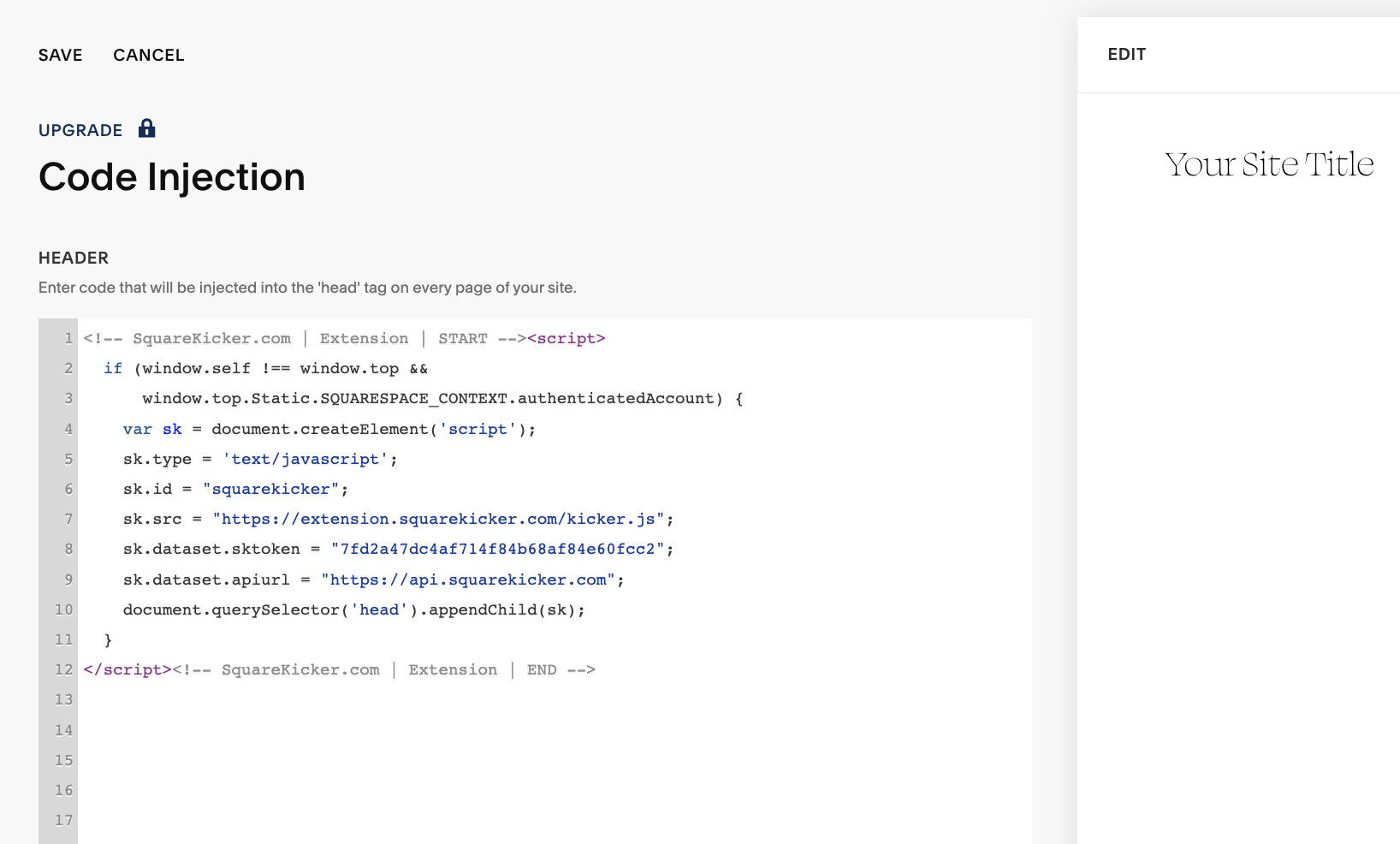Click empty line 13 in code editor
Viewport: 1400px width, 844px height.
point(555,699)
